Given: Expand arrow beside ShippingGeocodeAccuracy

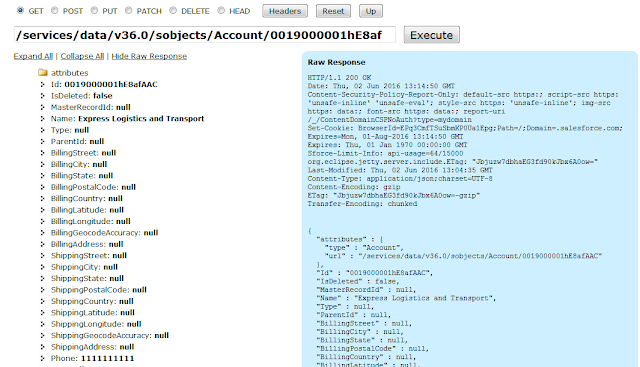Looking at the screenshot, I should 42,336.
